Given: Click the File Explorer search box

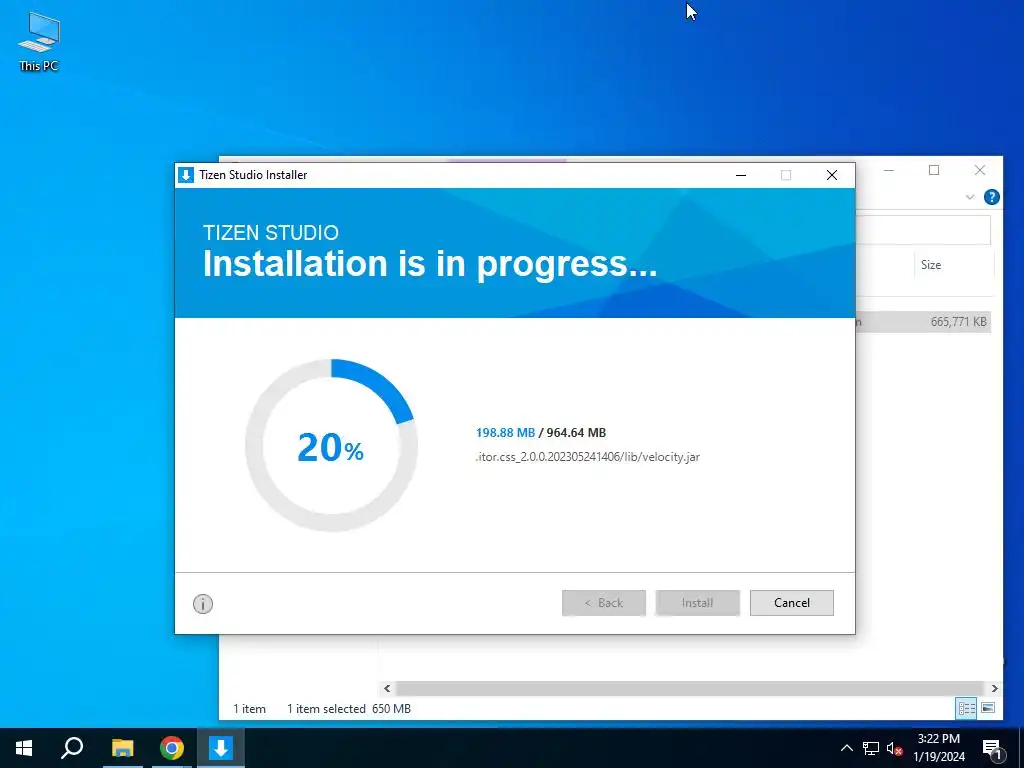Looking at the screenshot, I should point(923,230).
